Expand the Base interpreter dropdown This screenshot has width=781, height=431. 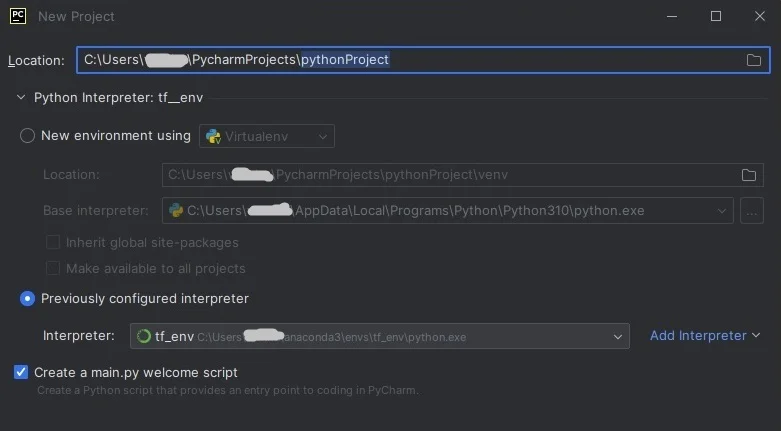[x=722, y=211]
